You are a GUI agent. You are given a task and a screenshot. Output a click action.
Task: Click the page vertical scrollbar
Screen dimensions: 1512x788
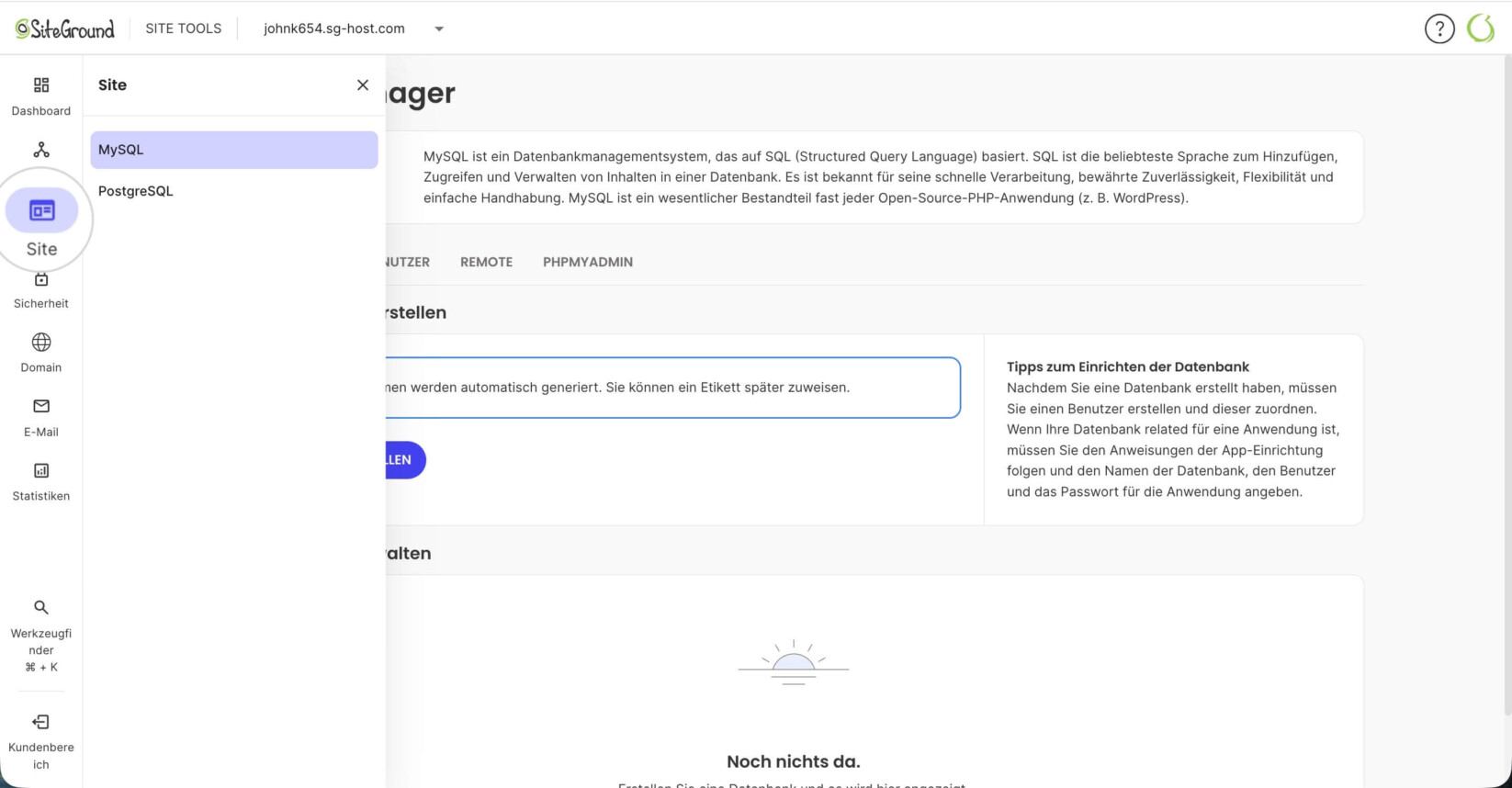point(1506,386)
